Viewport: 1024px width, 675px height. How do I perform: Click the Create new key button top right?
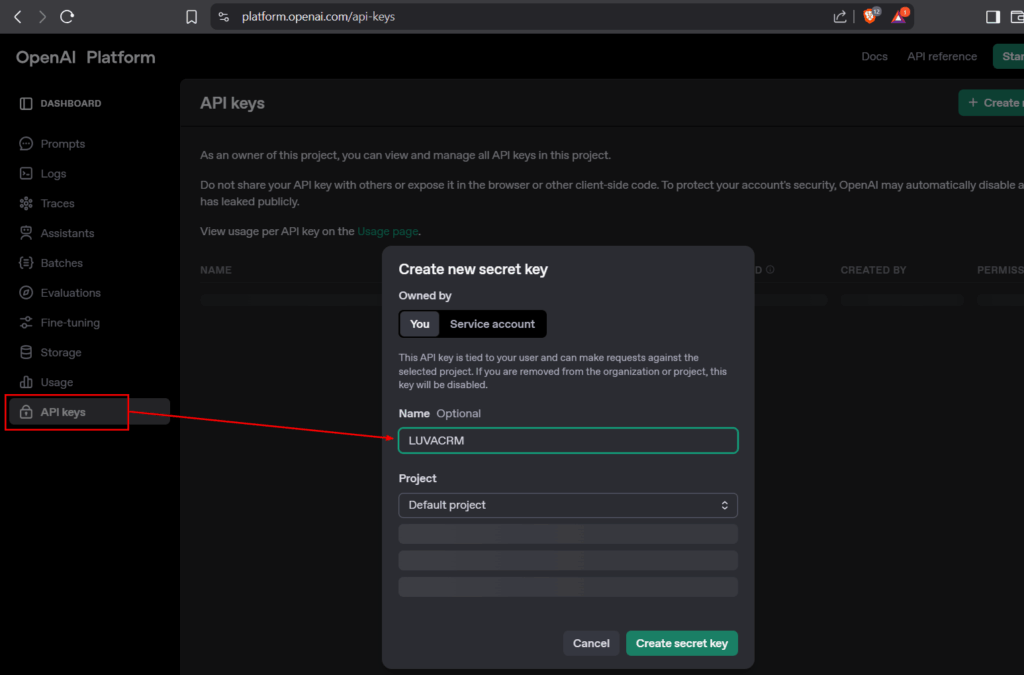pos(991,103)
